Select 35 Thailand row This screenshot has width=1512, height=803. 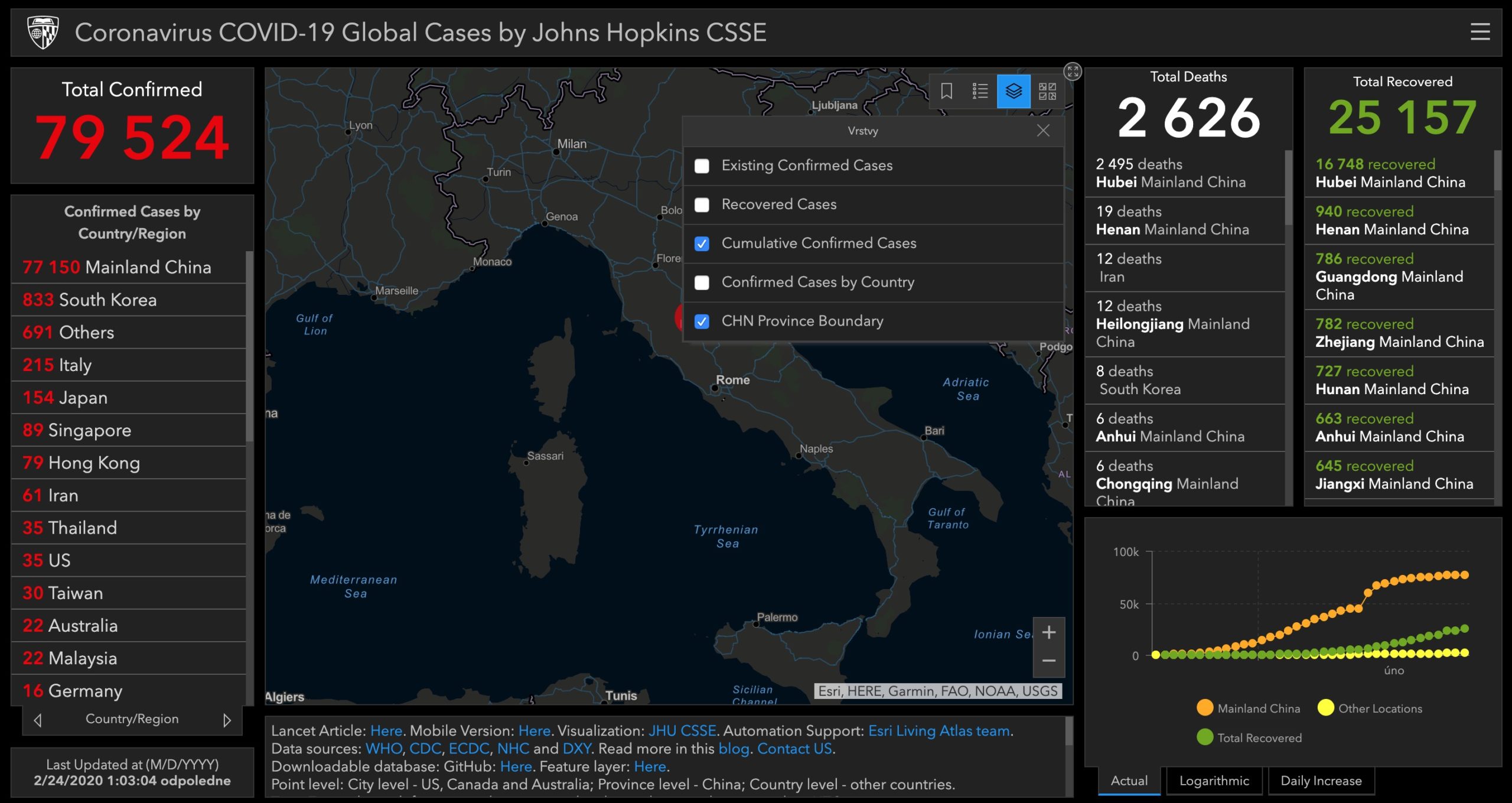[128, 528]
